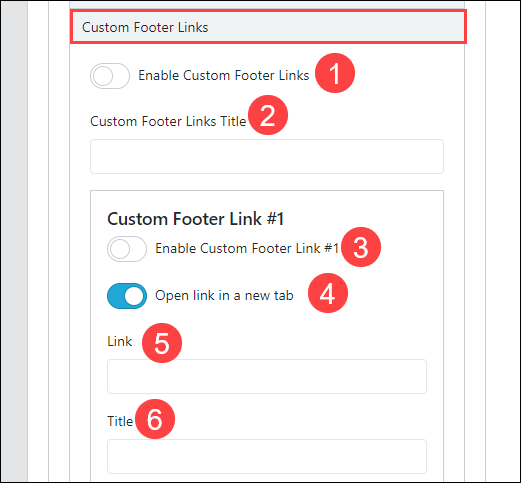Image resolution: width=521 pixels, height=483 pixels.
Task: Click the red number 1 badge
Action: coord(335,73)
